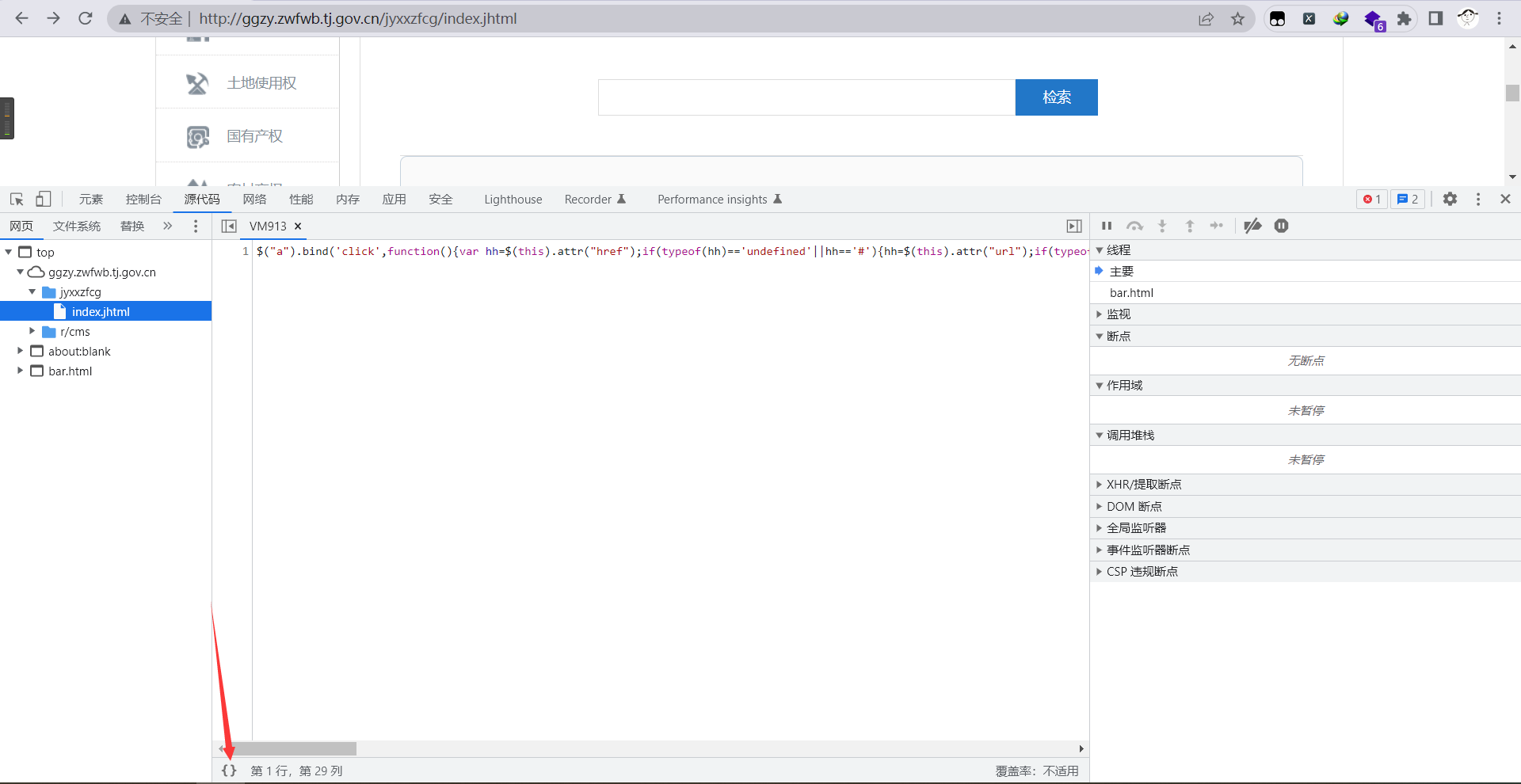Screen dimensions: 1521x784
Task: Select index.jhtml file in tree
Action: pos(101,311)
